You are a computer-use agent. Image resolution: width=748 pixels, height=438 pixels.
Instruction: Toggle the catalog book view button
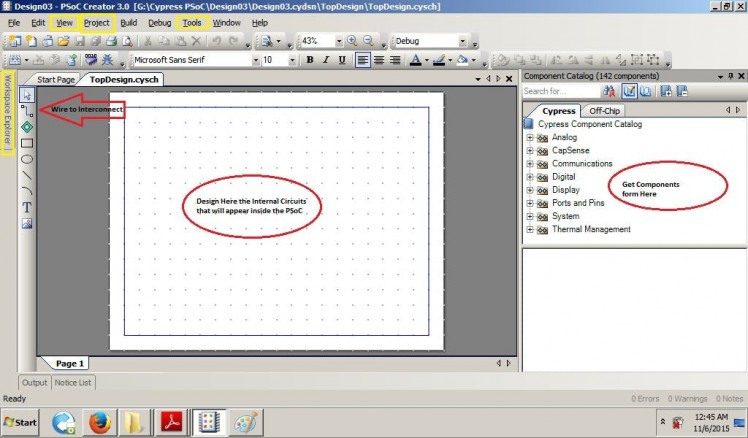coord(645,91)
